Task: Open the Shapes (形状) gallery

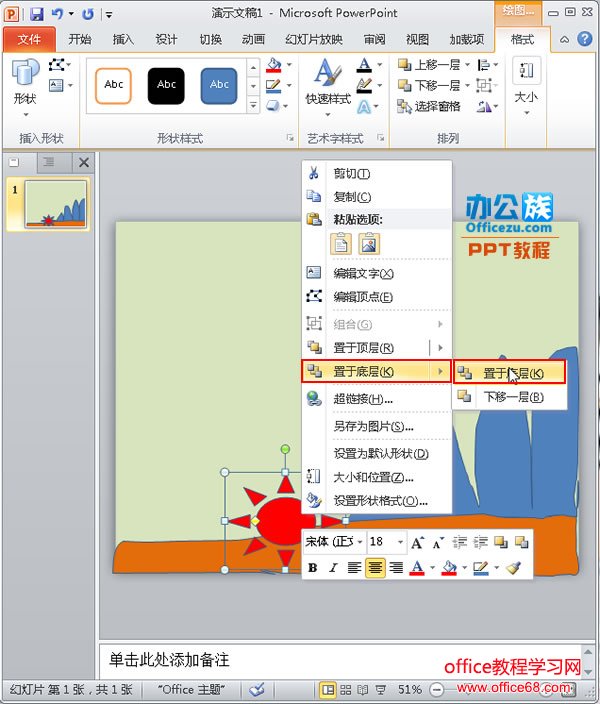Action: pyautogui.click(x=26, y=88)
